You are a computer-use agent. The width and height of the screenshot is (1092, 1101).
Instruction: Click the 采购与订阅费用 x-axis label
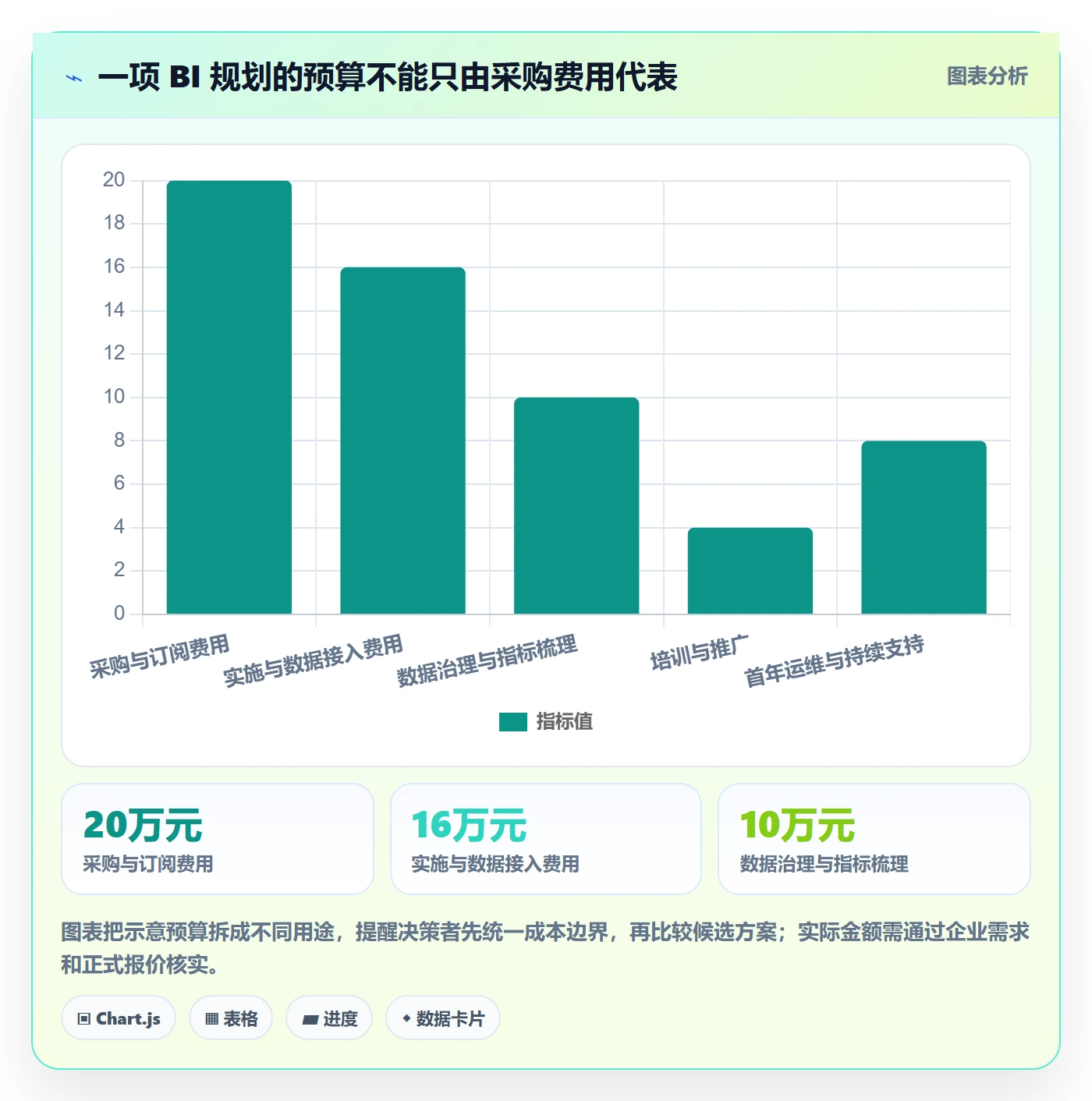click(159, 657)
